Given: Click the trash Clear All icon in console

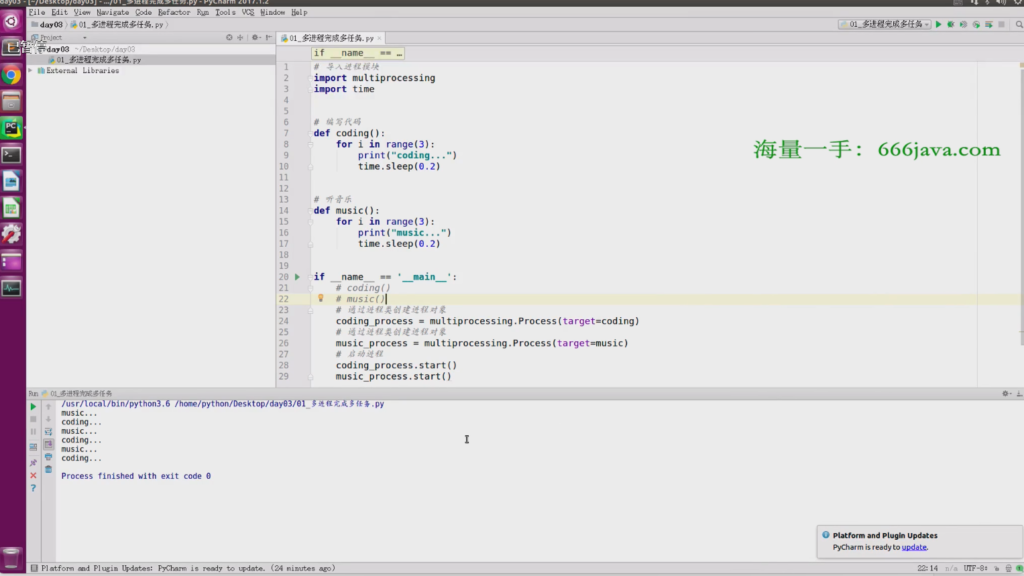Looking at the screenshot, I should click(x=48, y=469).
